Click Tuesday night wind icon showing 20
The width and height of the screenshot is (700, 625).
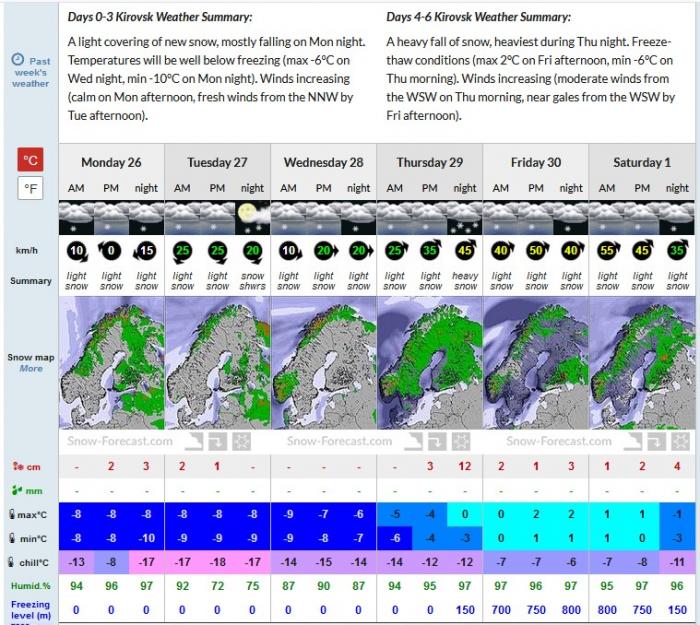(x=253, y=251)
